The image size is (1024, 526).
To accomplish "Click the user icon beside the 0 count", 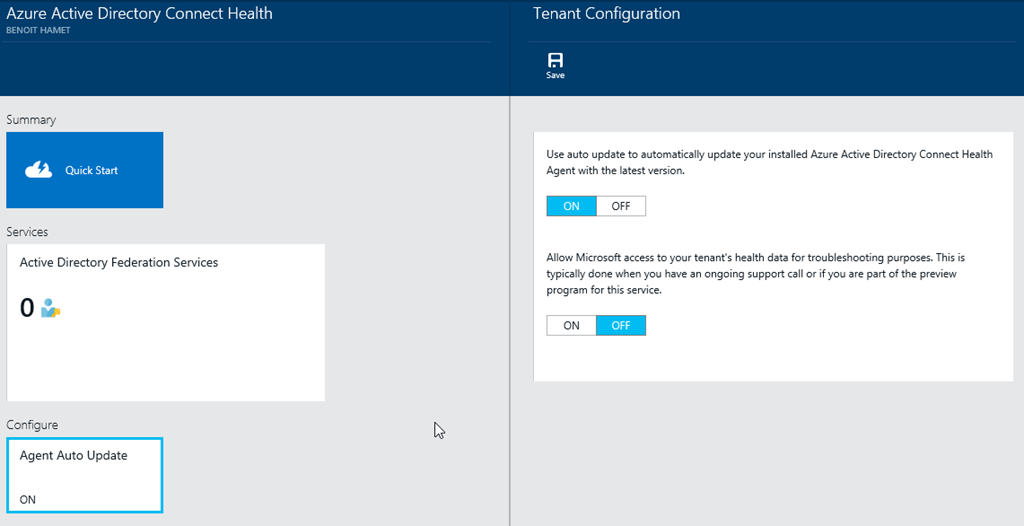I will pyautogui.click(x=50, y=309).
